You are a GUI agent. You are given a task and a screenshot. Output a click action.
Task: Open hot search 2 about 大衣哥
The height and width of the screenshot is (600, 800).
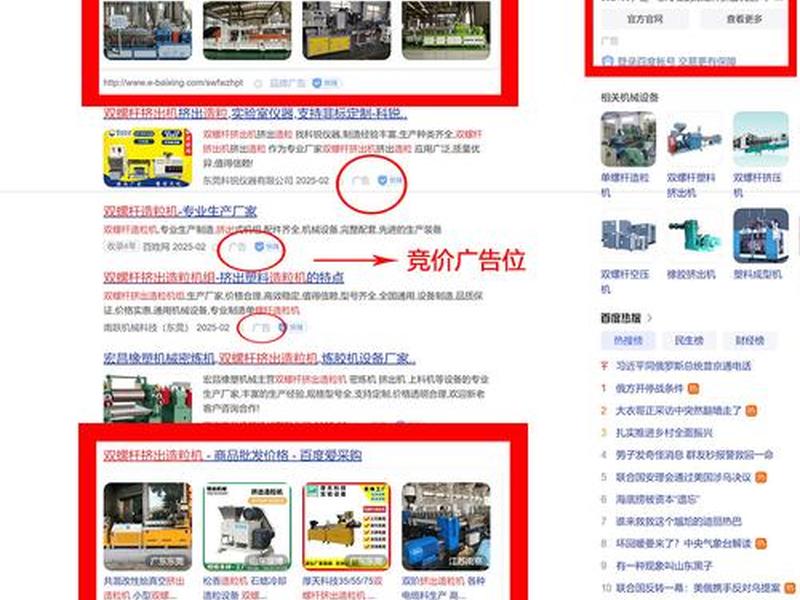pos(678,411)
